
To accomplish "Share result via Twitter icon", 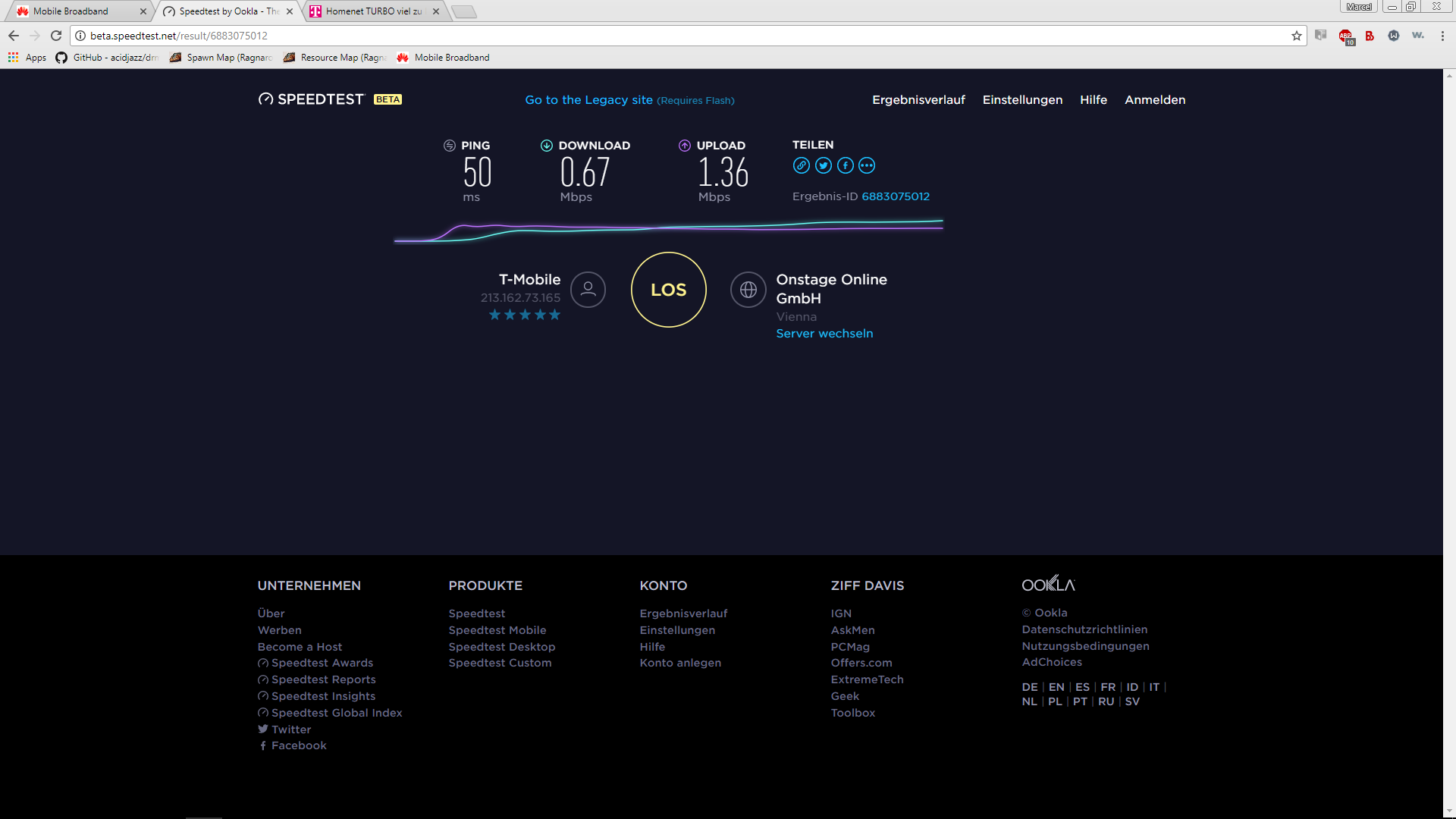I will click(824, 165).
